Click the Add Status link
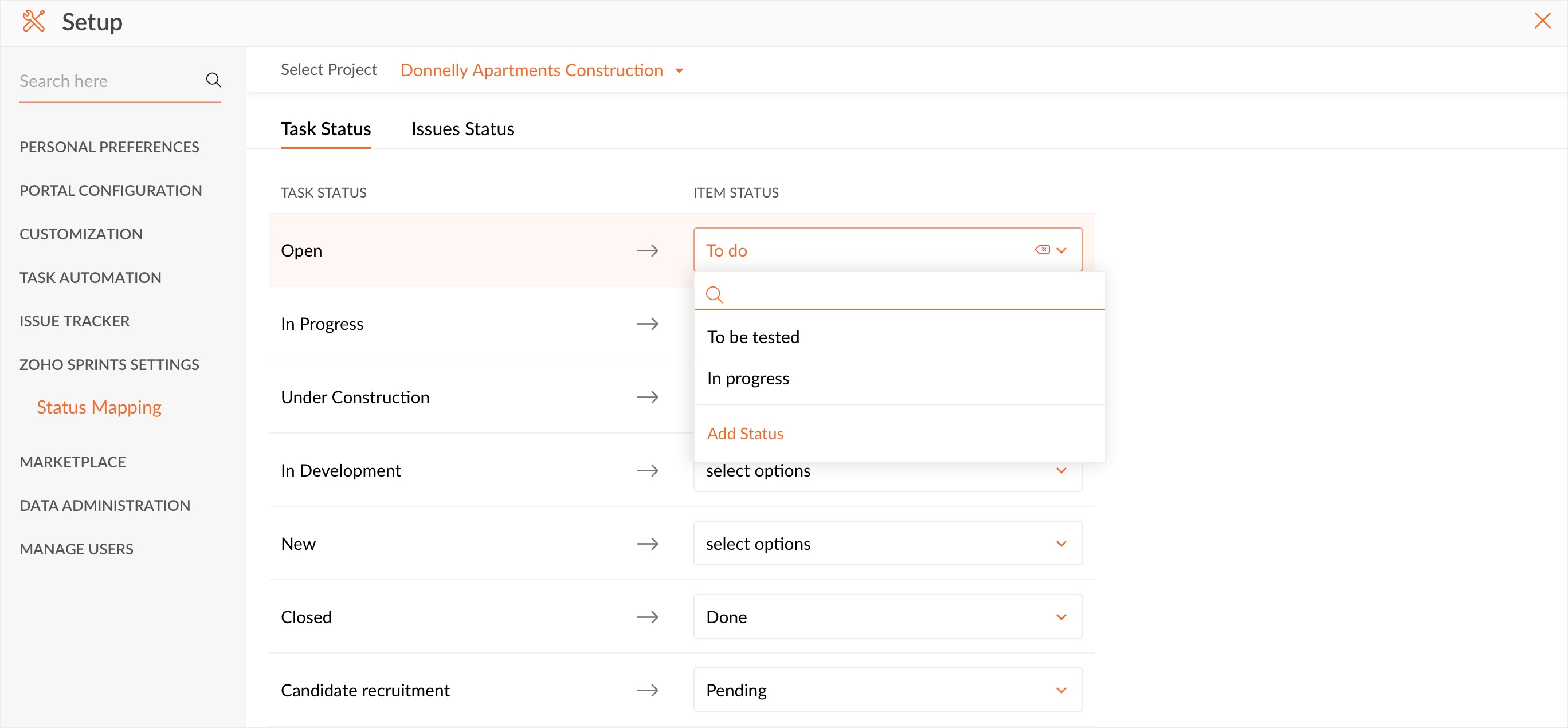 (x=745, y=434)
